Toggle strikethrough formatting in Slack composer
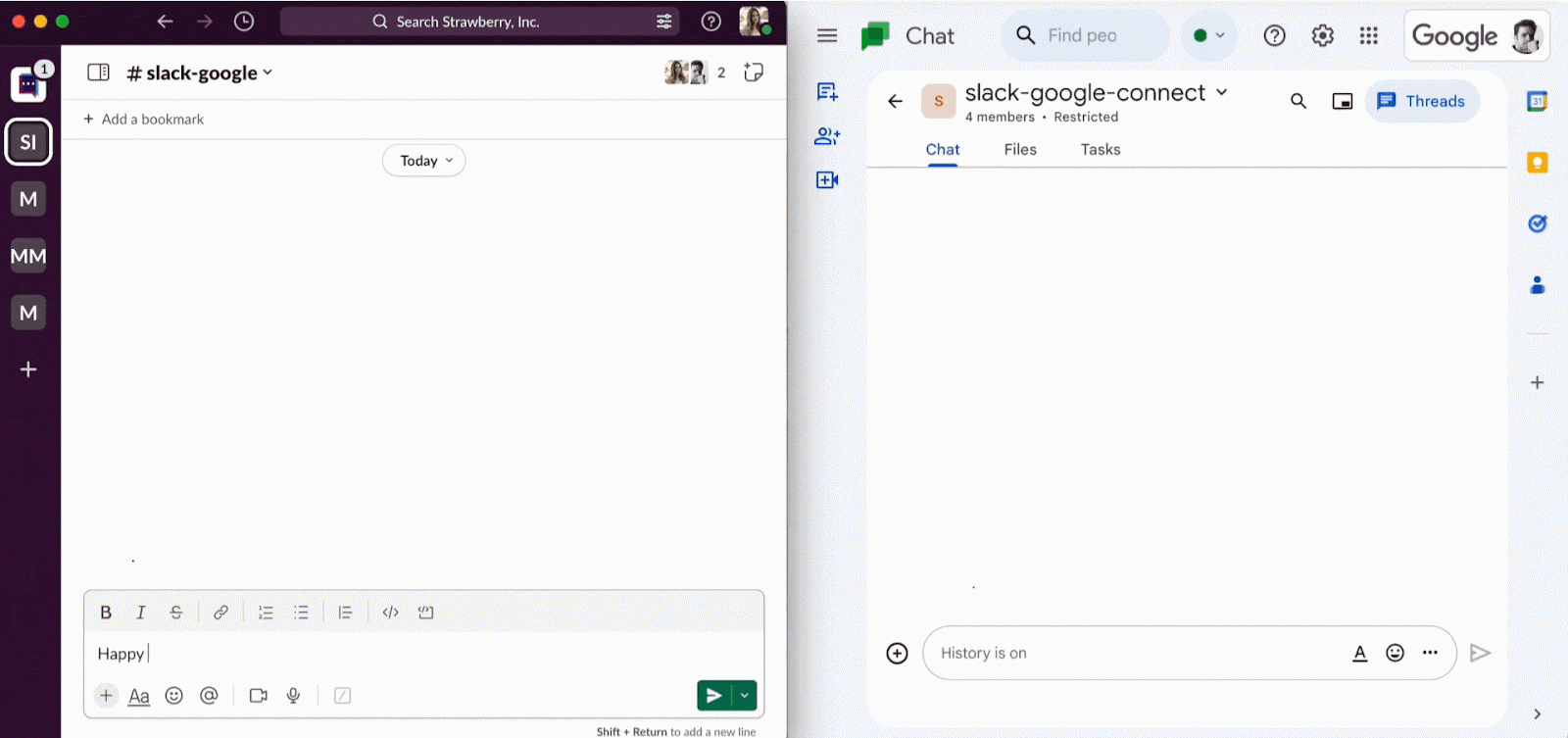The width and height of the screenshot is (1568, 738). (x=176, y=613)
